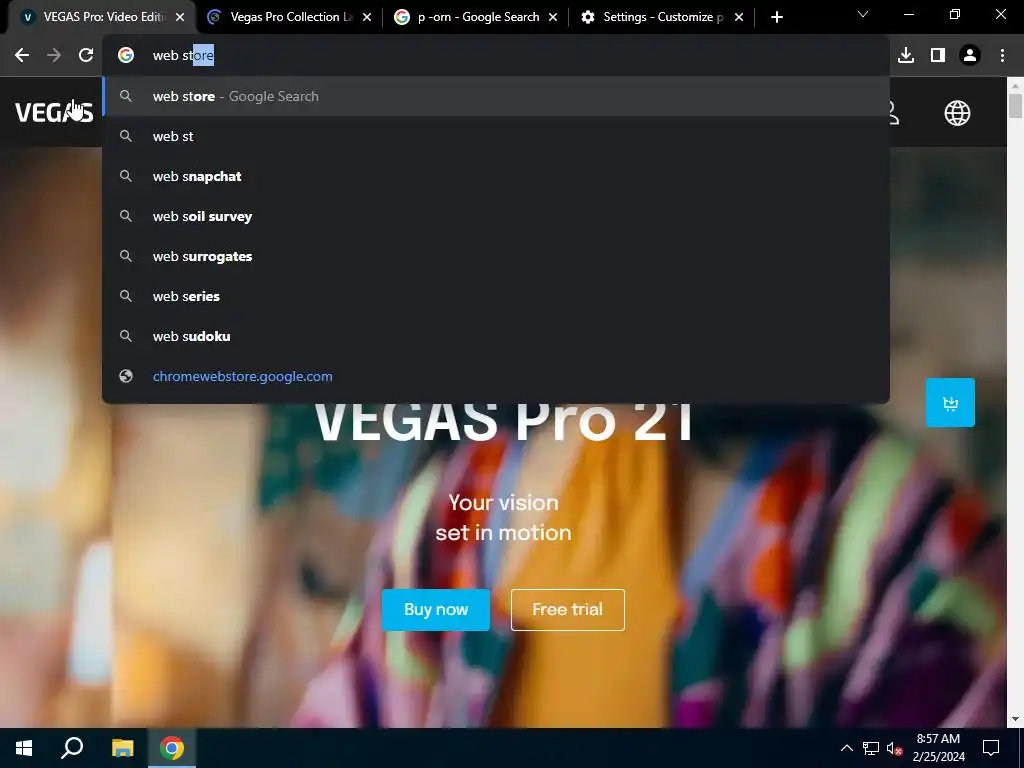Click Show desktop strip at taskbar end
The height and width of the screenshot is (768, 1024).
pyautogui.click(x=1021, y=748)
